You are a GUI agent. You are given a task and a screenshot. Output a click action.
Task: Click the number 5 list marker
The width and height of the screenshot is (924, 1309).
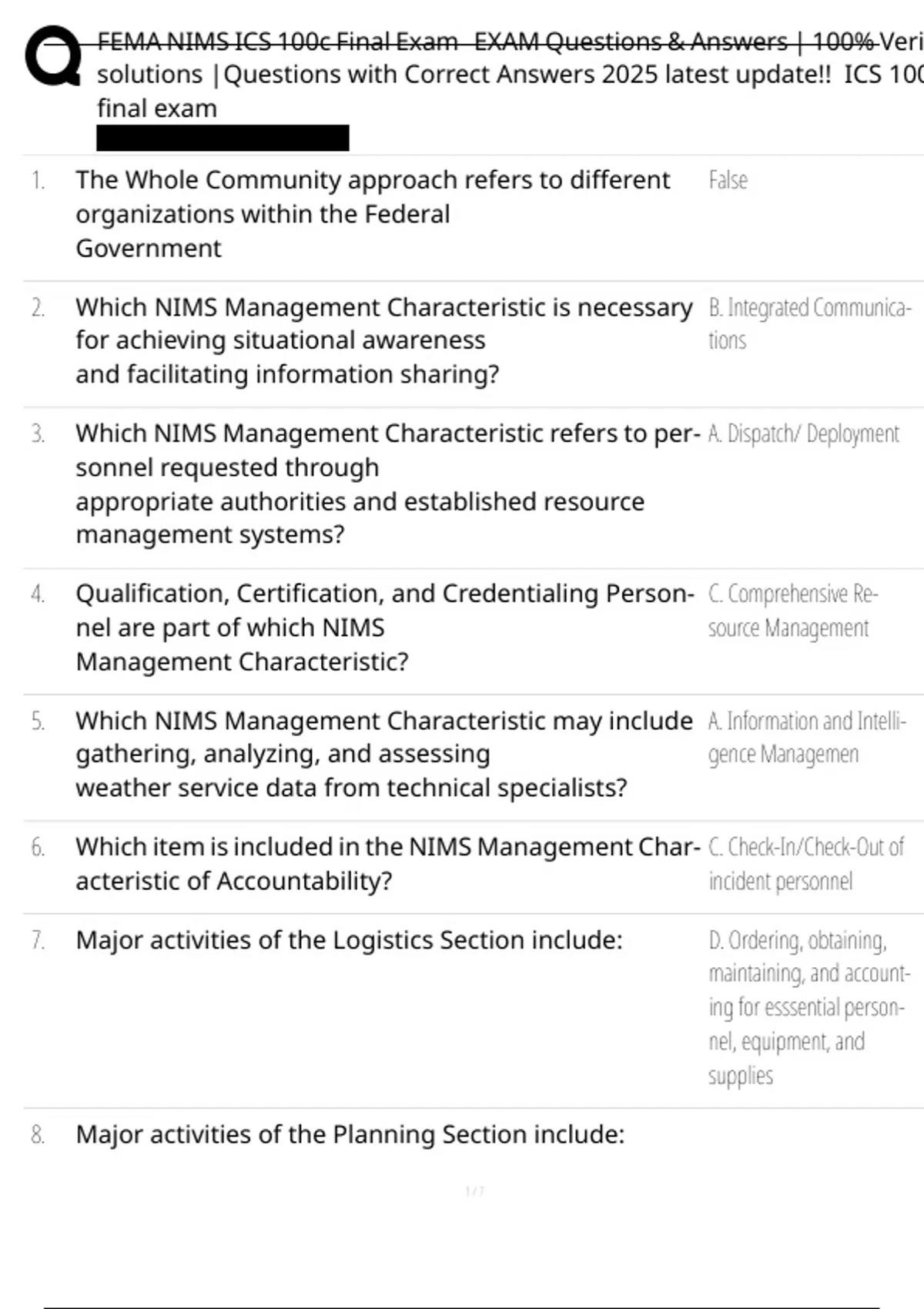pos(38,721)
